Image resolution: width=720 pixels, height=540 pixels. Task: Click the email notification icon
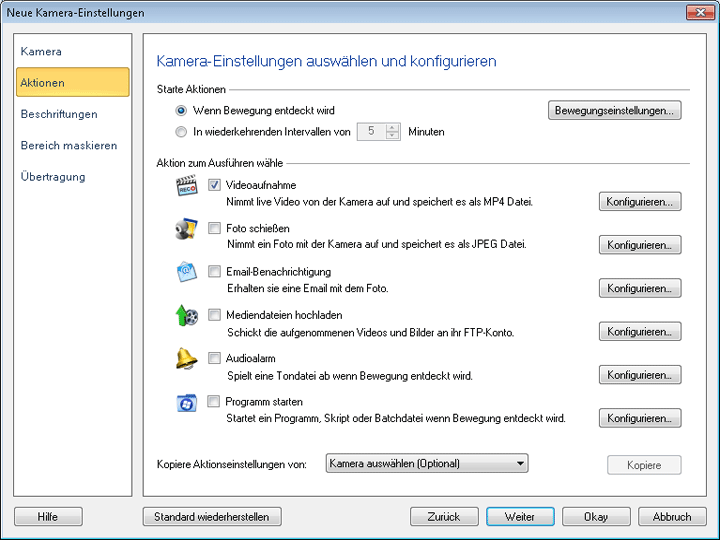(185, 274)
